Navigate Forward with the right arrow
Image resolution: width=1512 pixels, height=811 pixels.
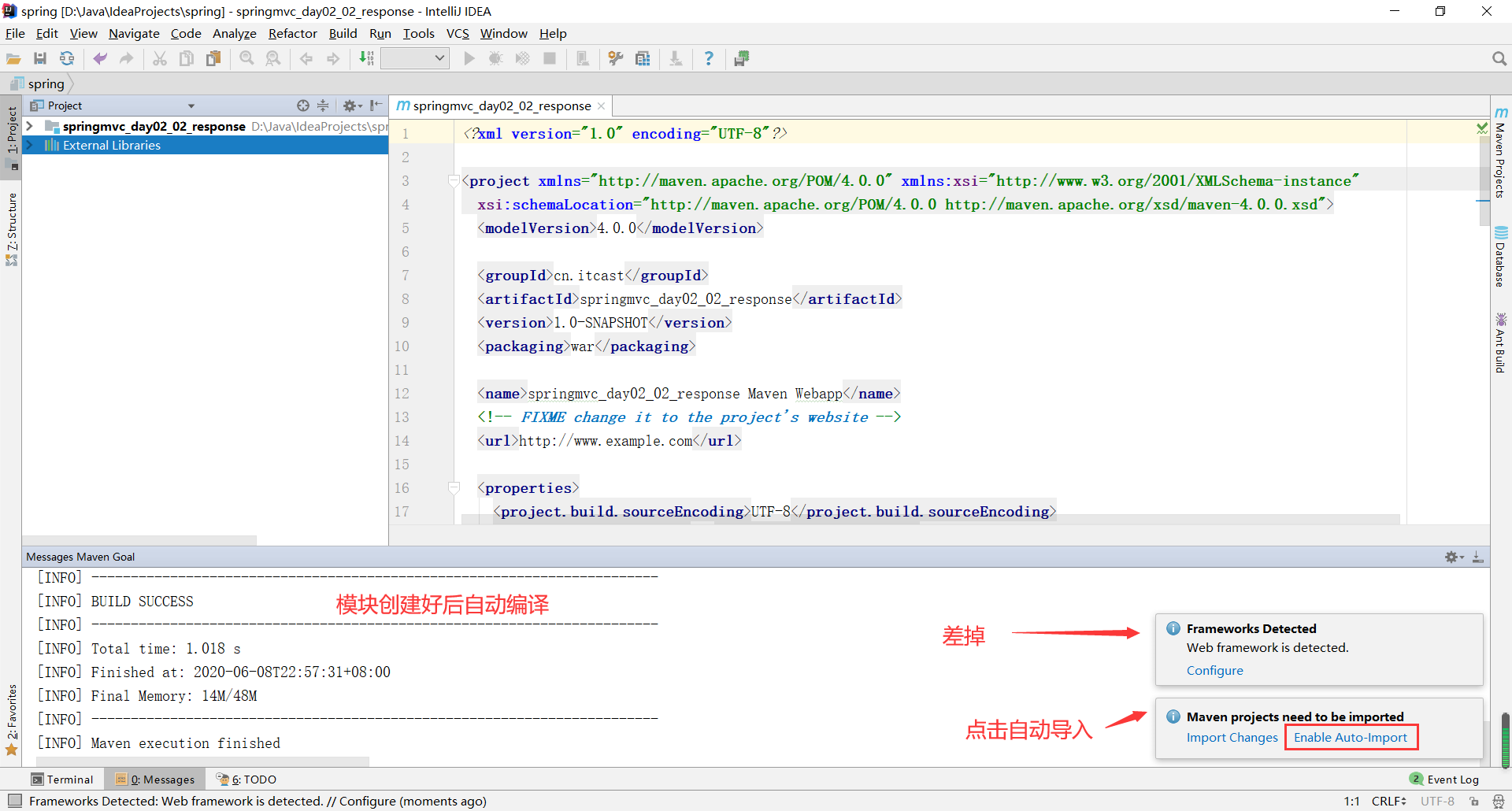tap(333, 58)
